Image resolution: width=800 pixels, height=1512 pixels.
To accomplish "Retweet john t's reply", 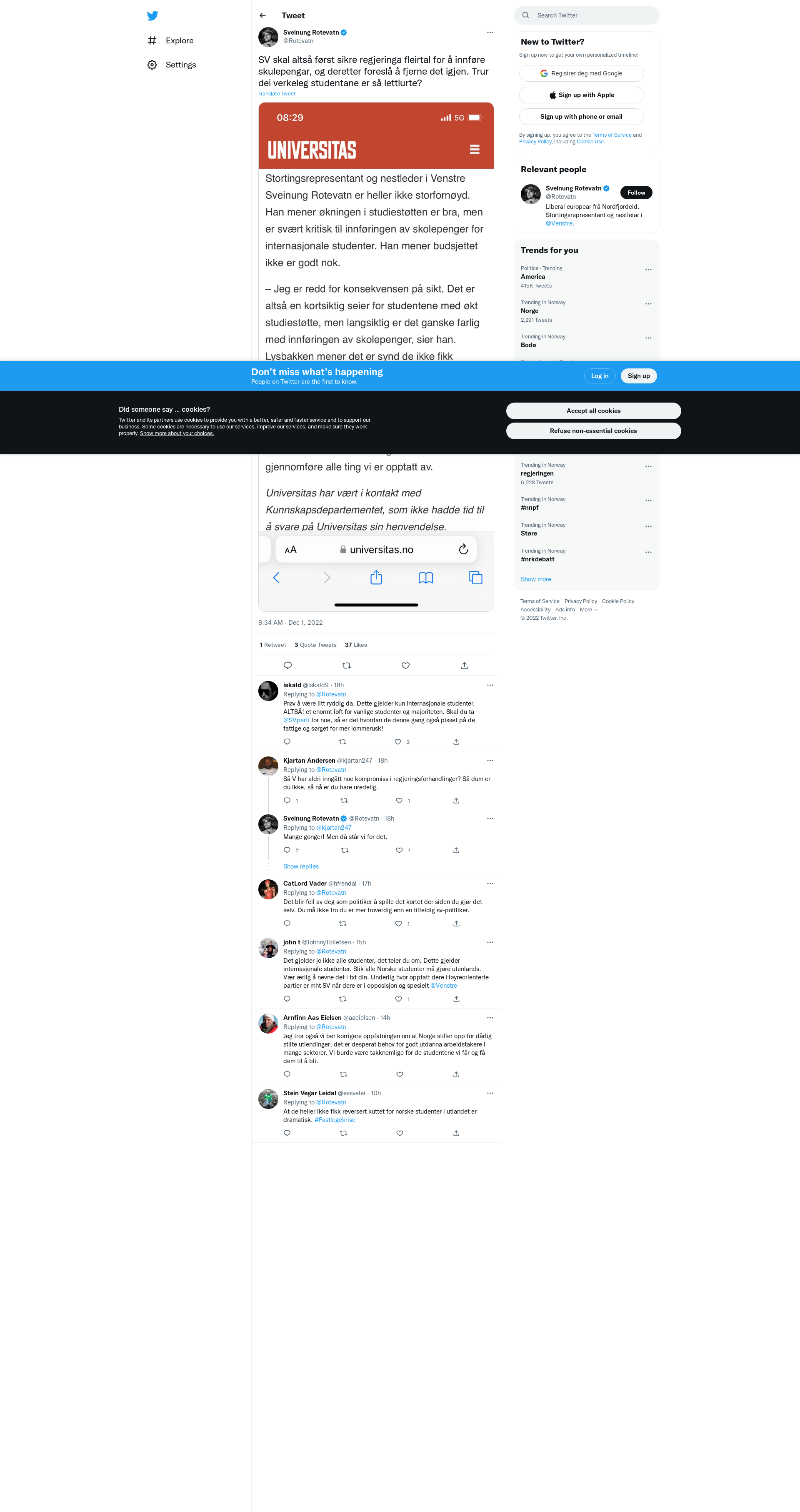I will 343,999.
